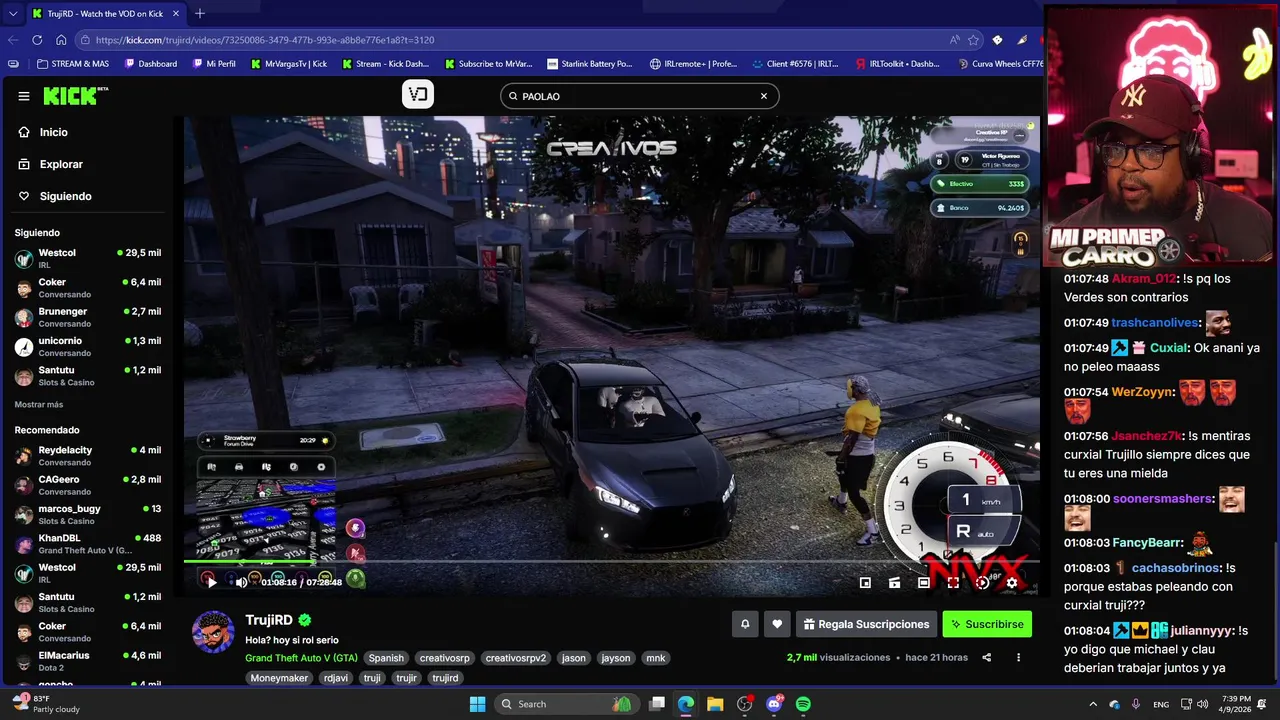The height and width of the screenshot is (720, 1280).
Task: Click the TrujiRD avatar image
Action: click(213, 631)
